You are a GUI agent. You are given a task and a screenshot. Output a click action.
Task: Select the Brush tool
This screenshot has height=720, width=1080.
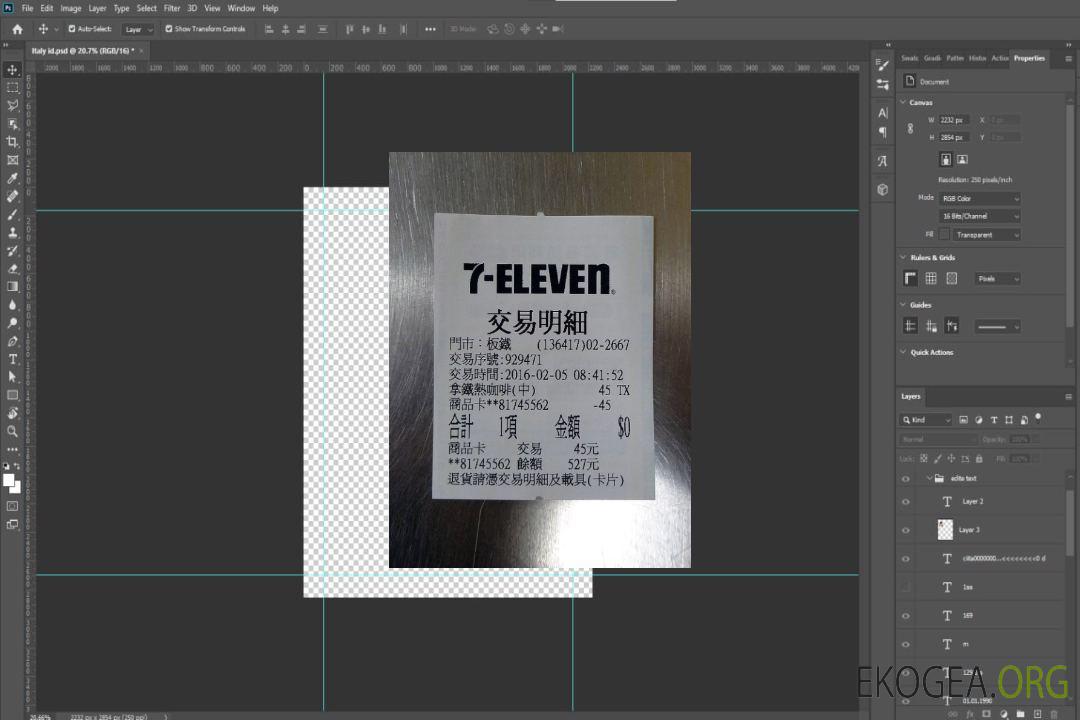(12, 214)
